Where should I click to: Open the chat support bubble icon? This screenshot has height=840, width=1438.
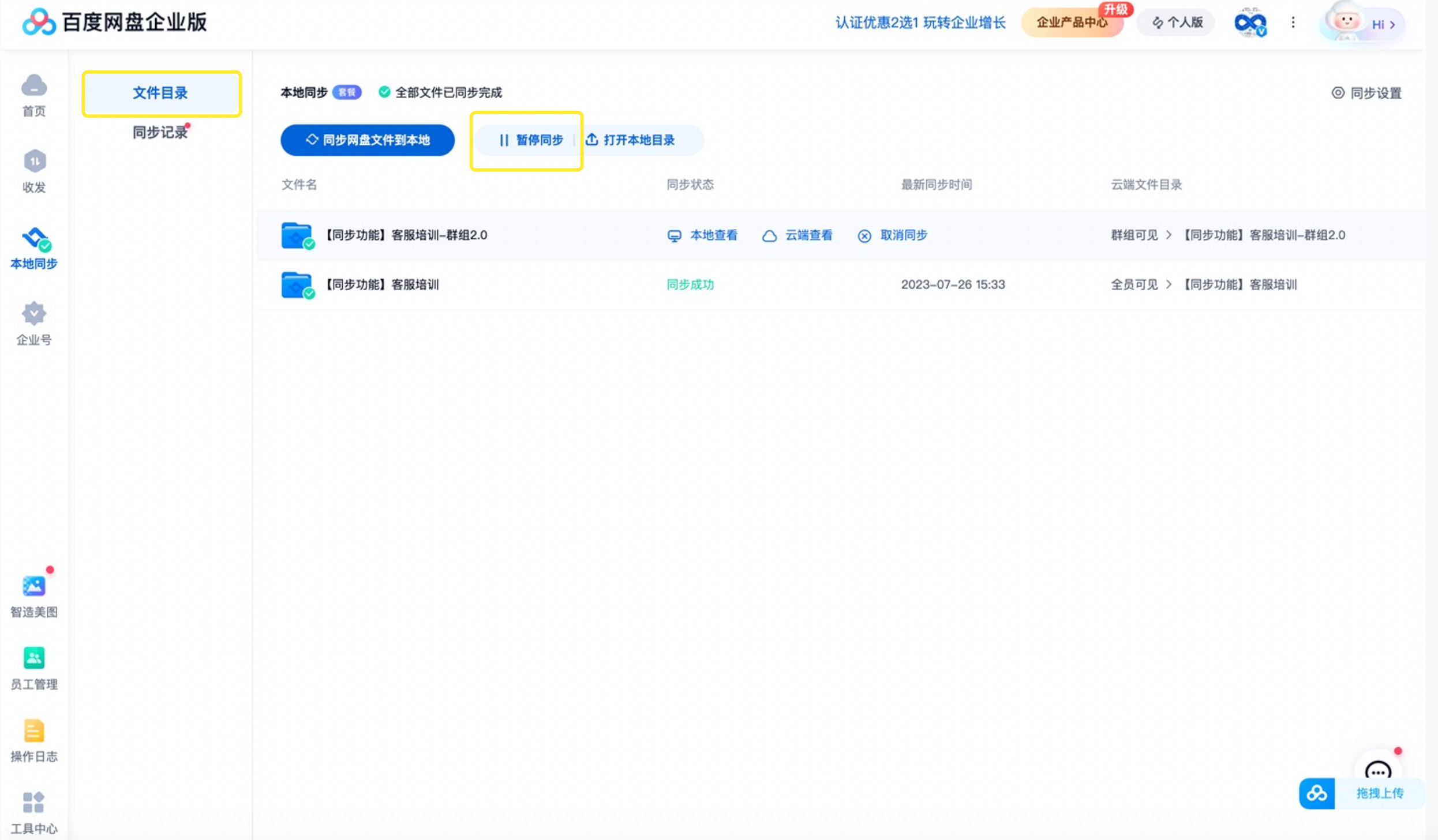(x=1378, y=771)
